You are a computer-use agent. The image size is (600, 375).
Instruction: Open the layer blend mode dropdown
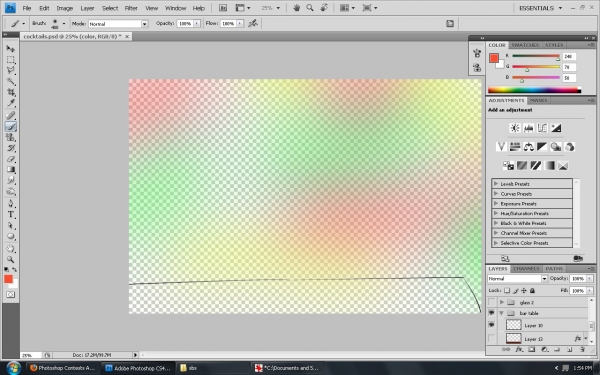coord(517,279)
